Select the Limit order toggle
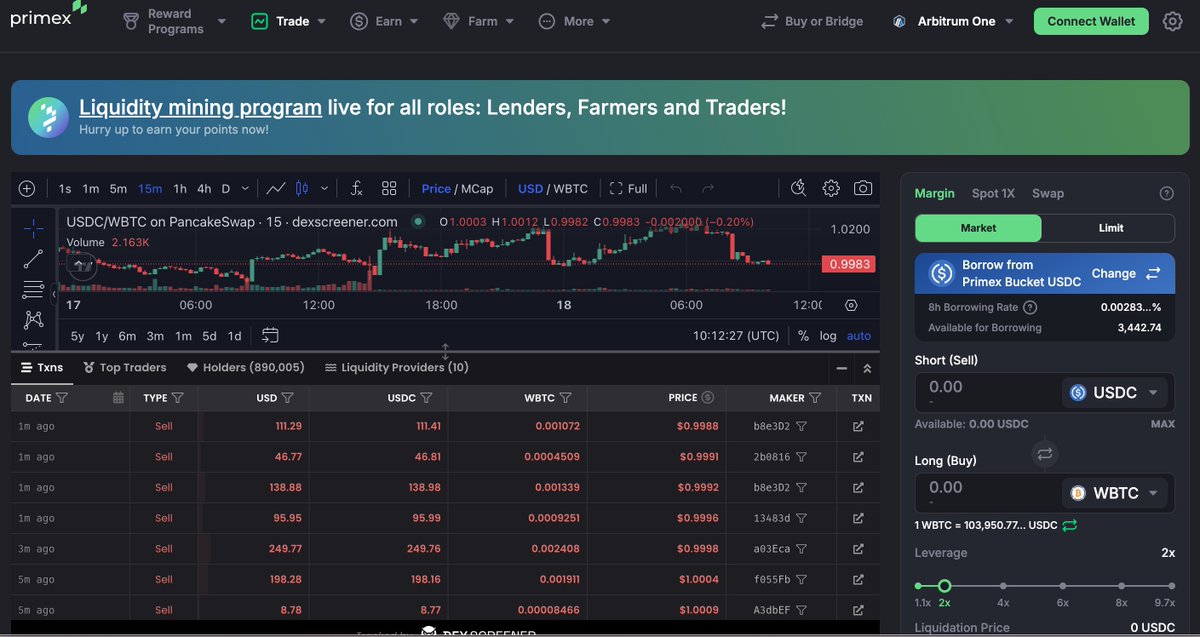Screen dimensions: 1200x637 point(1111,228)
